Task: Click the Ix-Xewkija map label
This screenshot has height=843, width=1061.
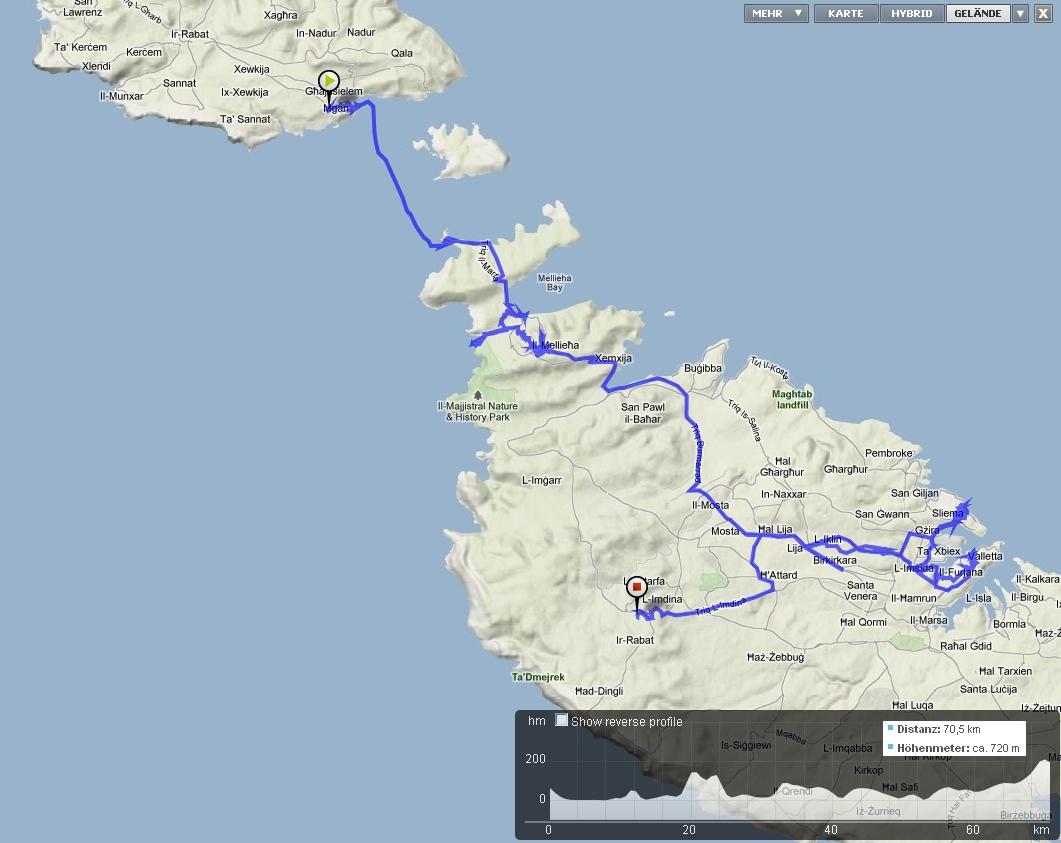Action: coord(244,92)
